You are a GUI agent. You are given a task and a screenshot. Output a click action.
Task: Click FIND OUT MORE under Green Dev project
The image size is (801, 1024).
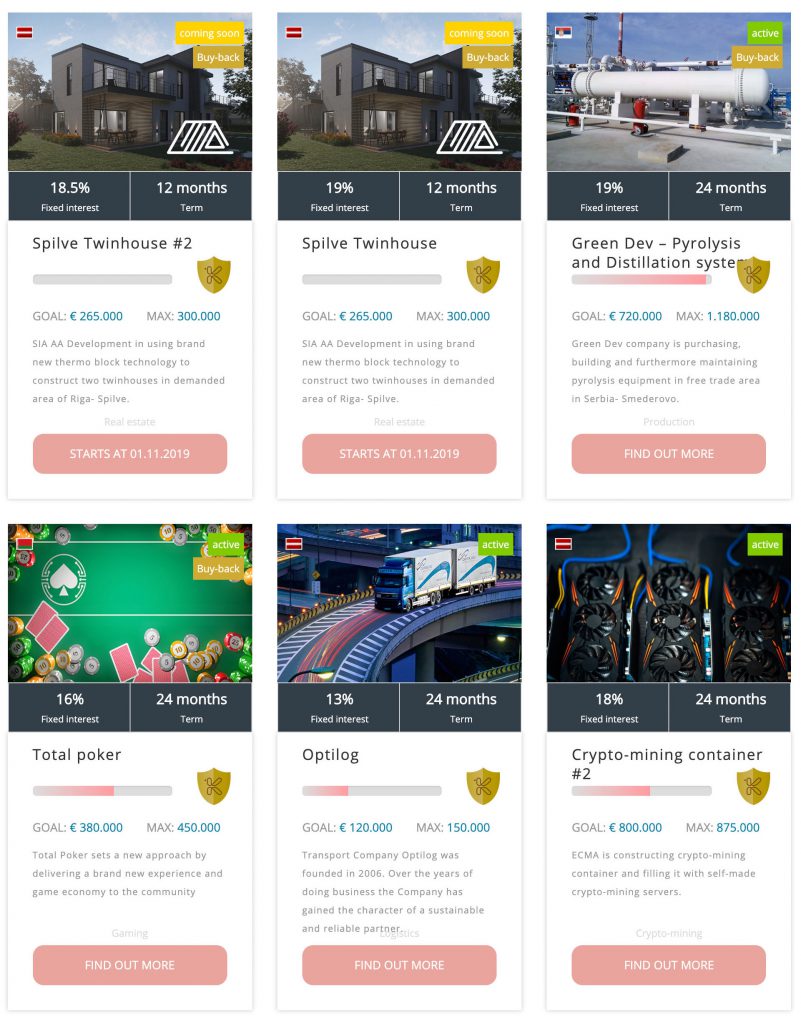(668, 454)
